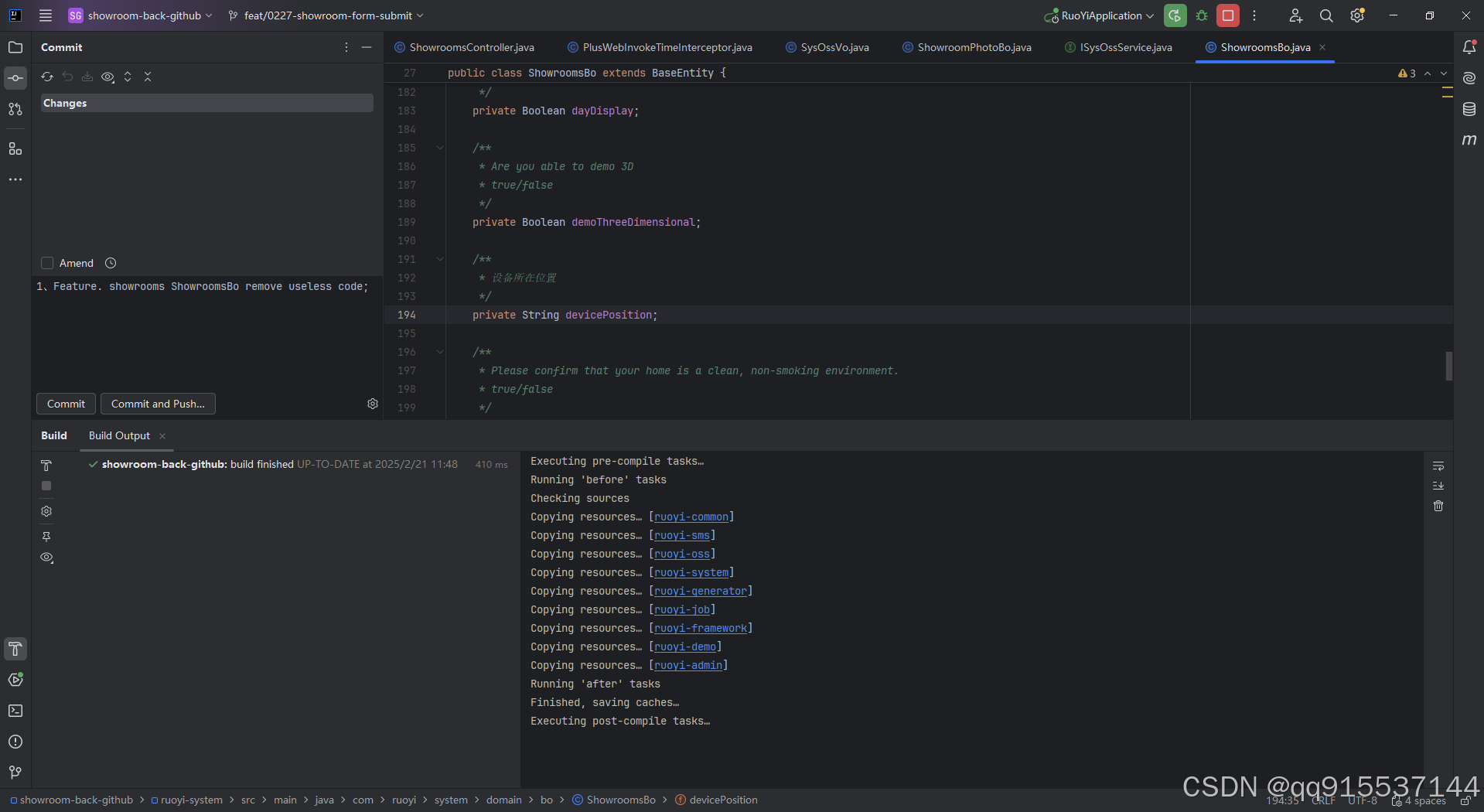1484x812 pixels.
Task: Open the main hamburger menu
Action: point(45,15)
